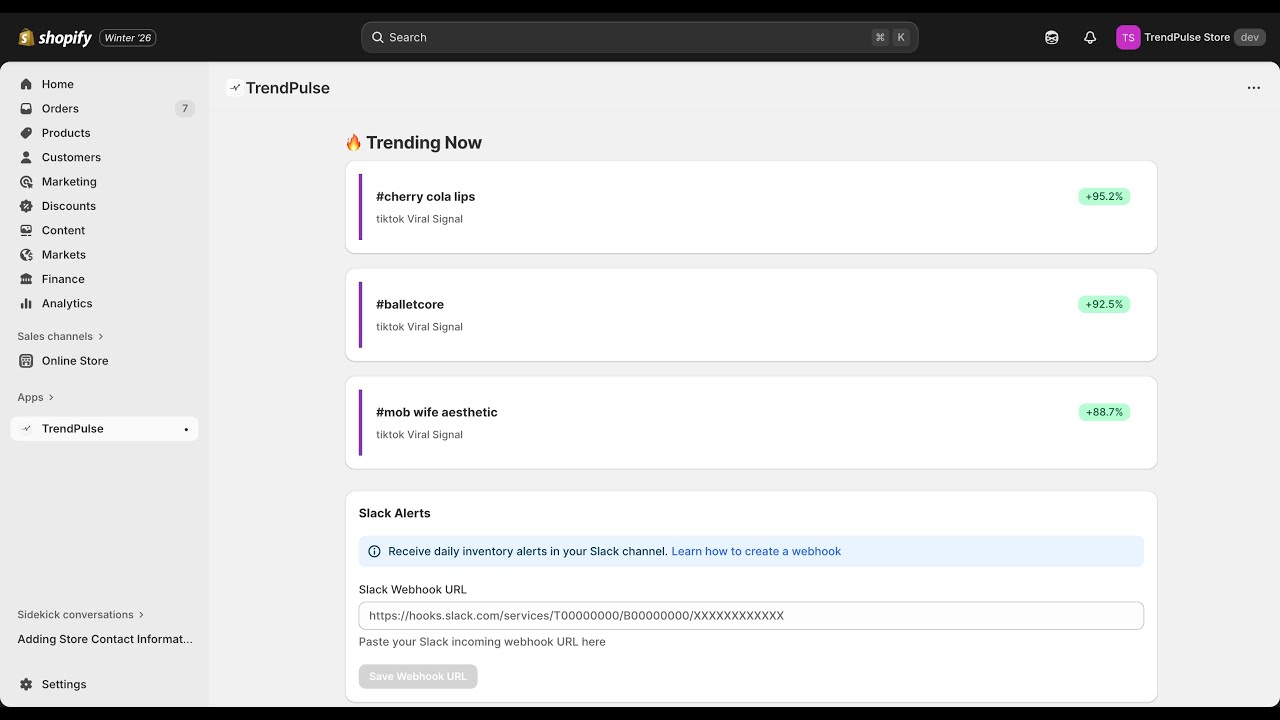Click Save Webhook URL button

click(418, 677)
